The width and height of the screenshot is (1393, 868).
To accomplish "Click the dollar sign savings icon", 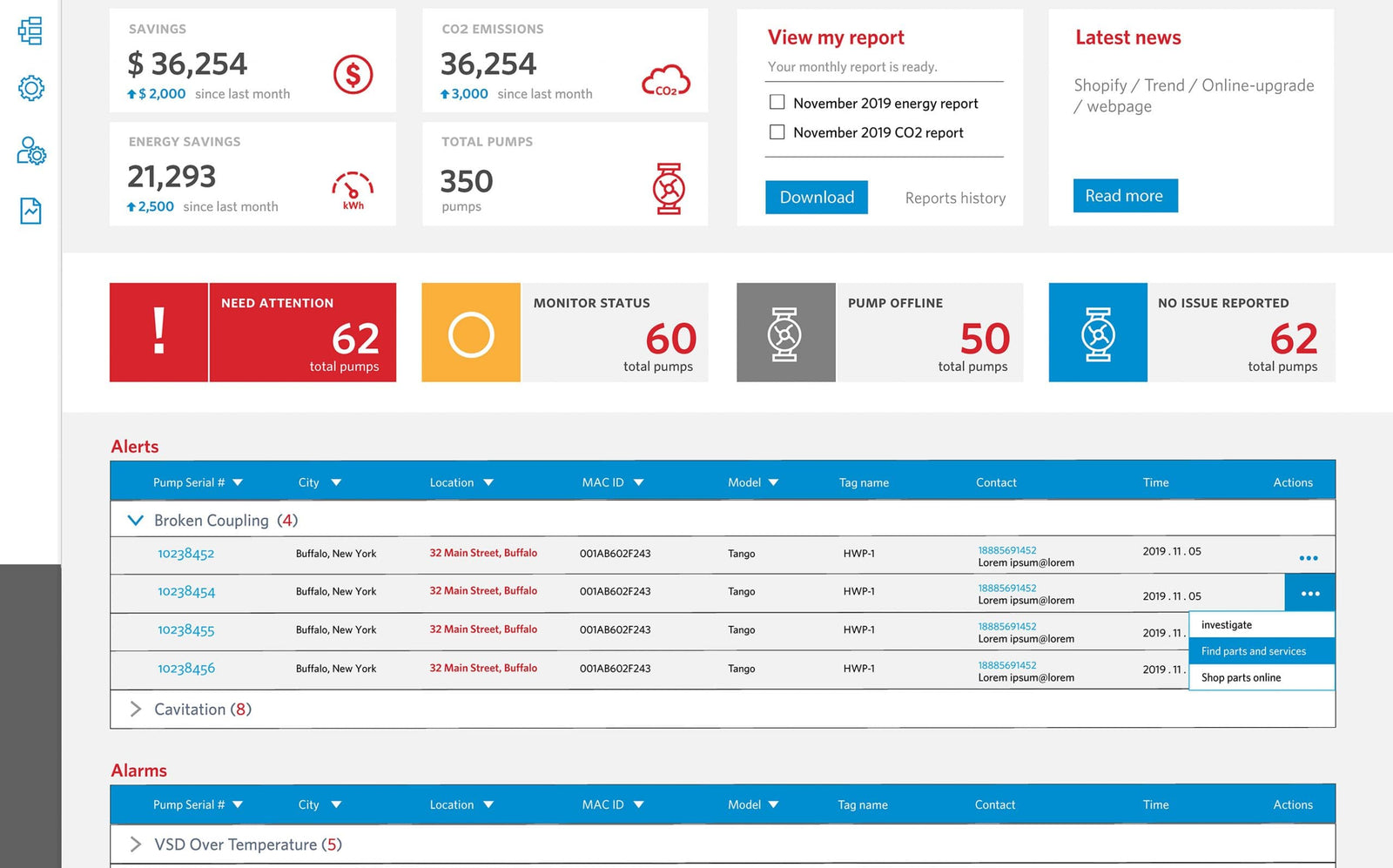I will [353, 75].
